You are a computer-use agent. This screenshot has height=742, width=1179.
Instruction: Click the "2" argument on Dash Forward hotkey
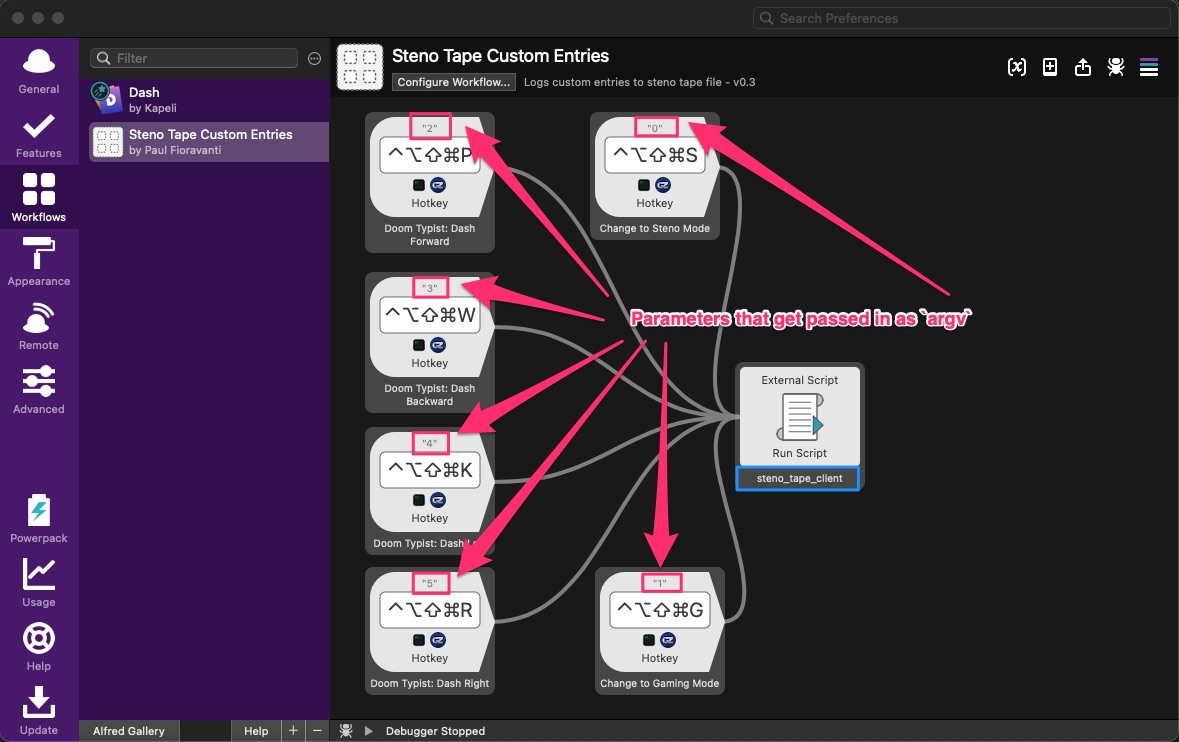(x=429, y=127)
